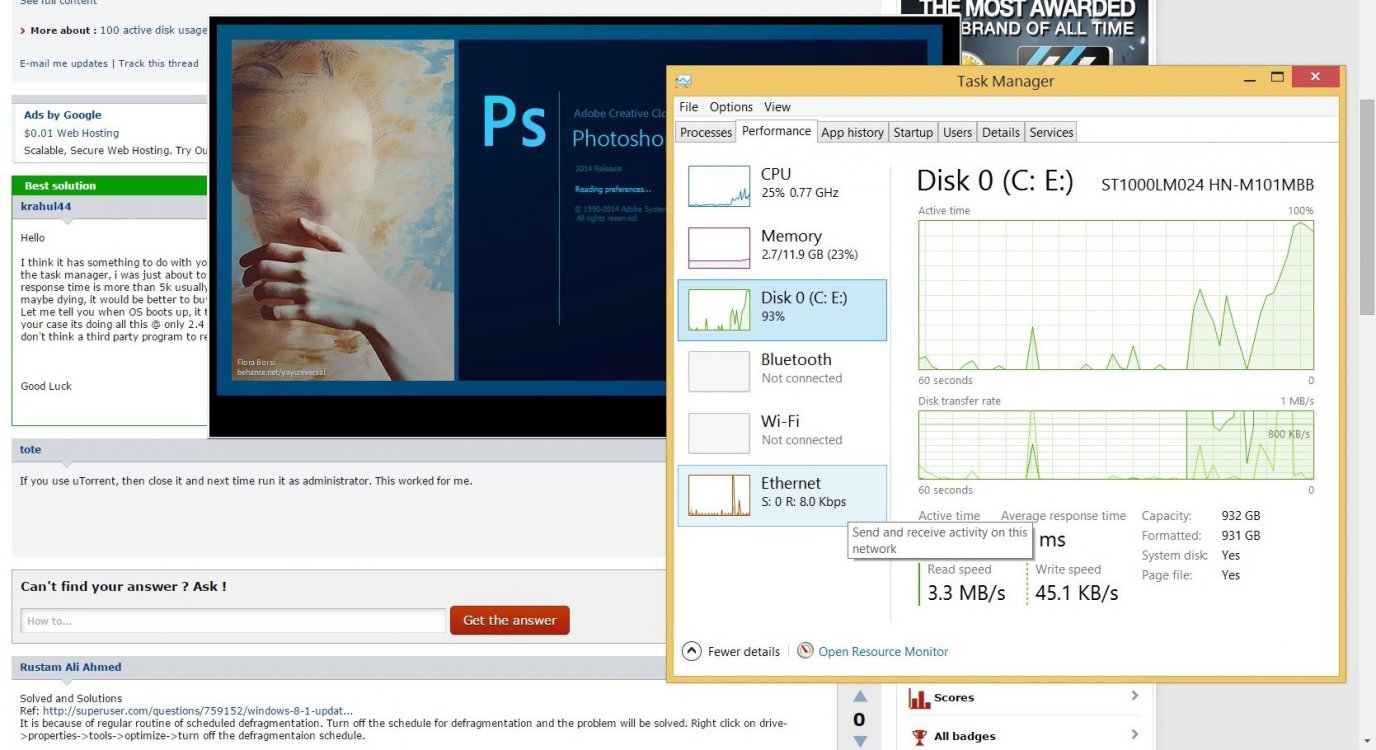Open the Track this thread link
This screenshot has width=1376, height=750.
point(158,63)
